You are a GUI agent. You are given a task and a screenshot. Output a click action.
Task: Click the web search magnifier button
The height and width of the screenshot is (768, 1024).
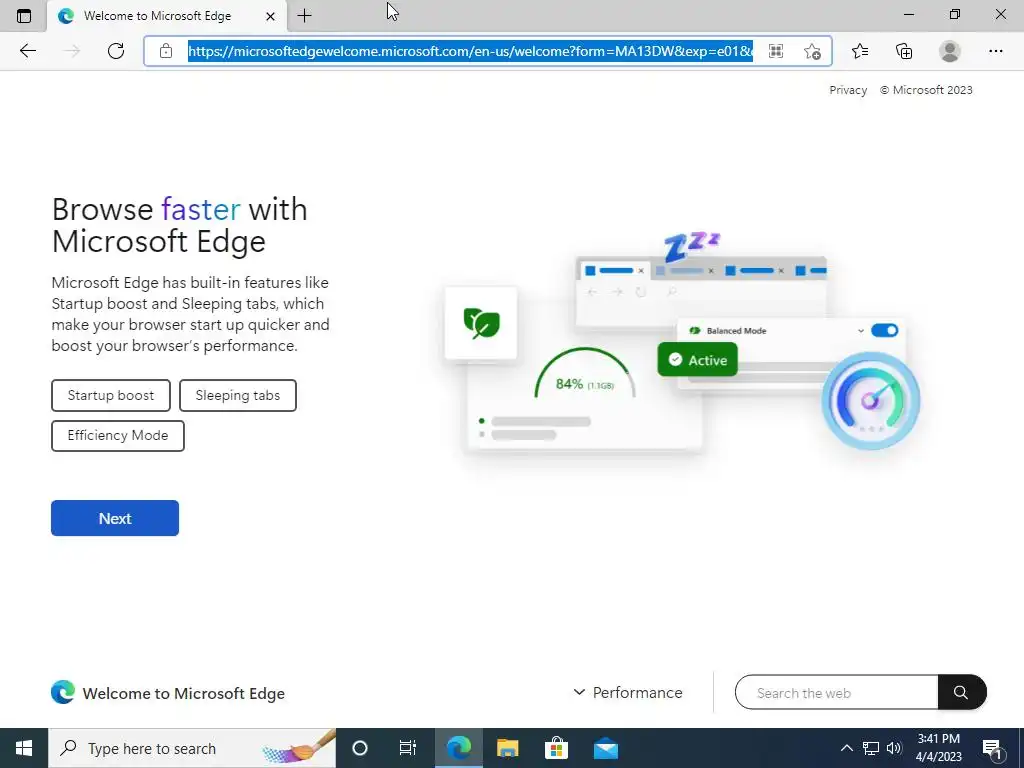(x=961, y=692)
